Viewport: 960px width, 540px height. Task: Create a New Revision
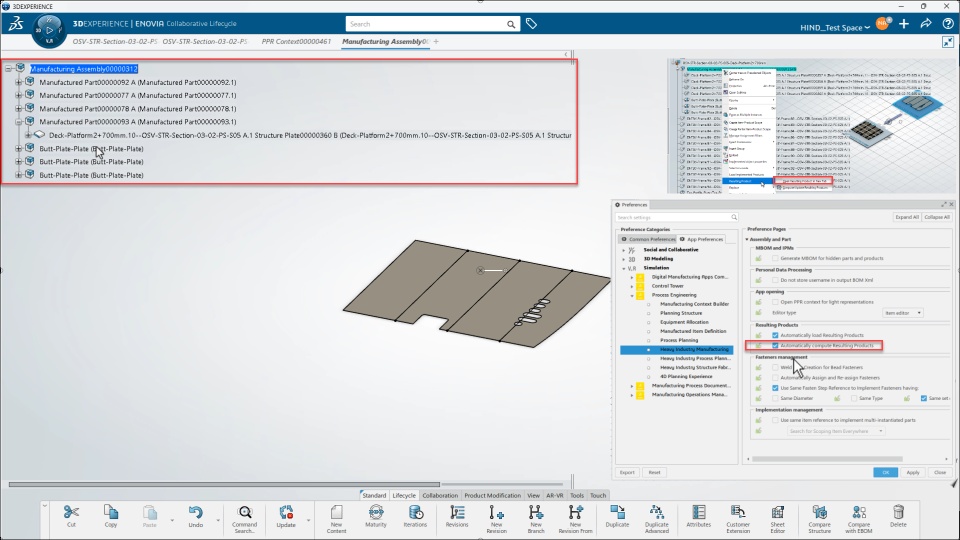point(497,519)
